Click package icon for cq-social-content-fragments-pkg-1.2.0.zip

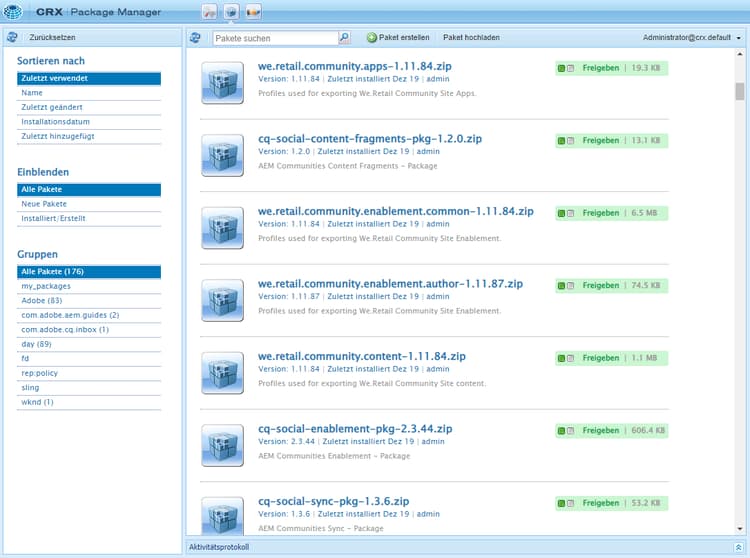(222, 155)
